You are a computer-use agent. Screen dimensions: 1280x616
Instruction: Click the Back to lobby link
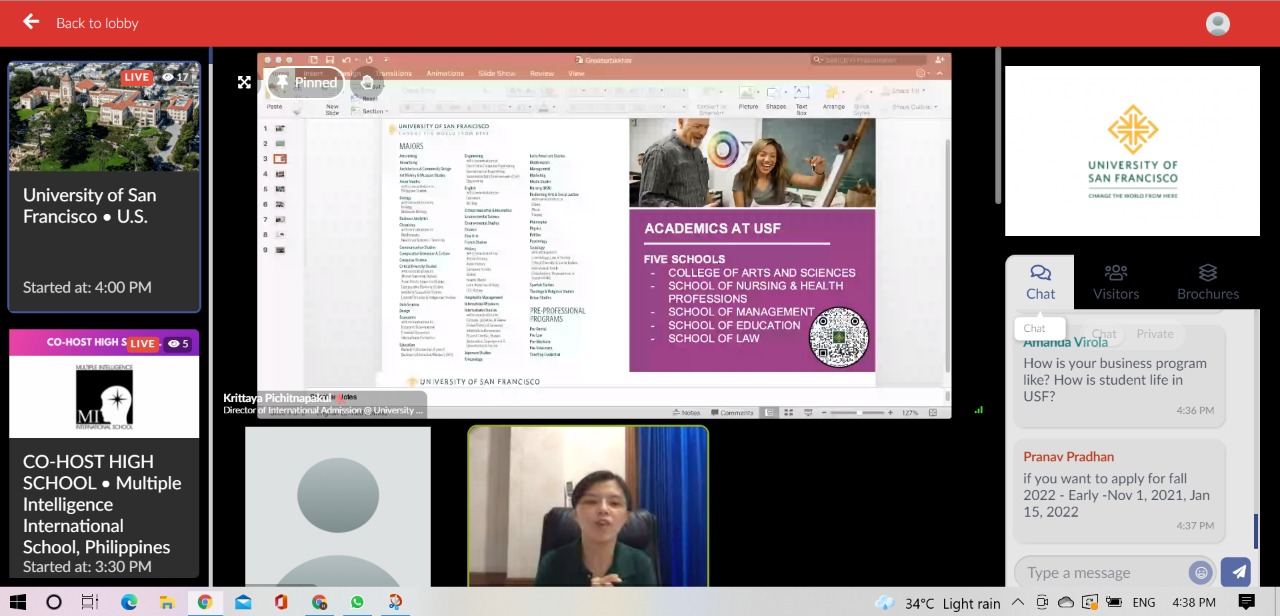tap(97, 23)
